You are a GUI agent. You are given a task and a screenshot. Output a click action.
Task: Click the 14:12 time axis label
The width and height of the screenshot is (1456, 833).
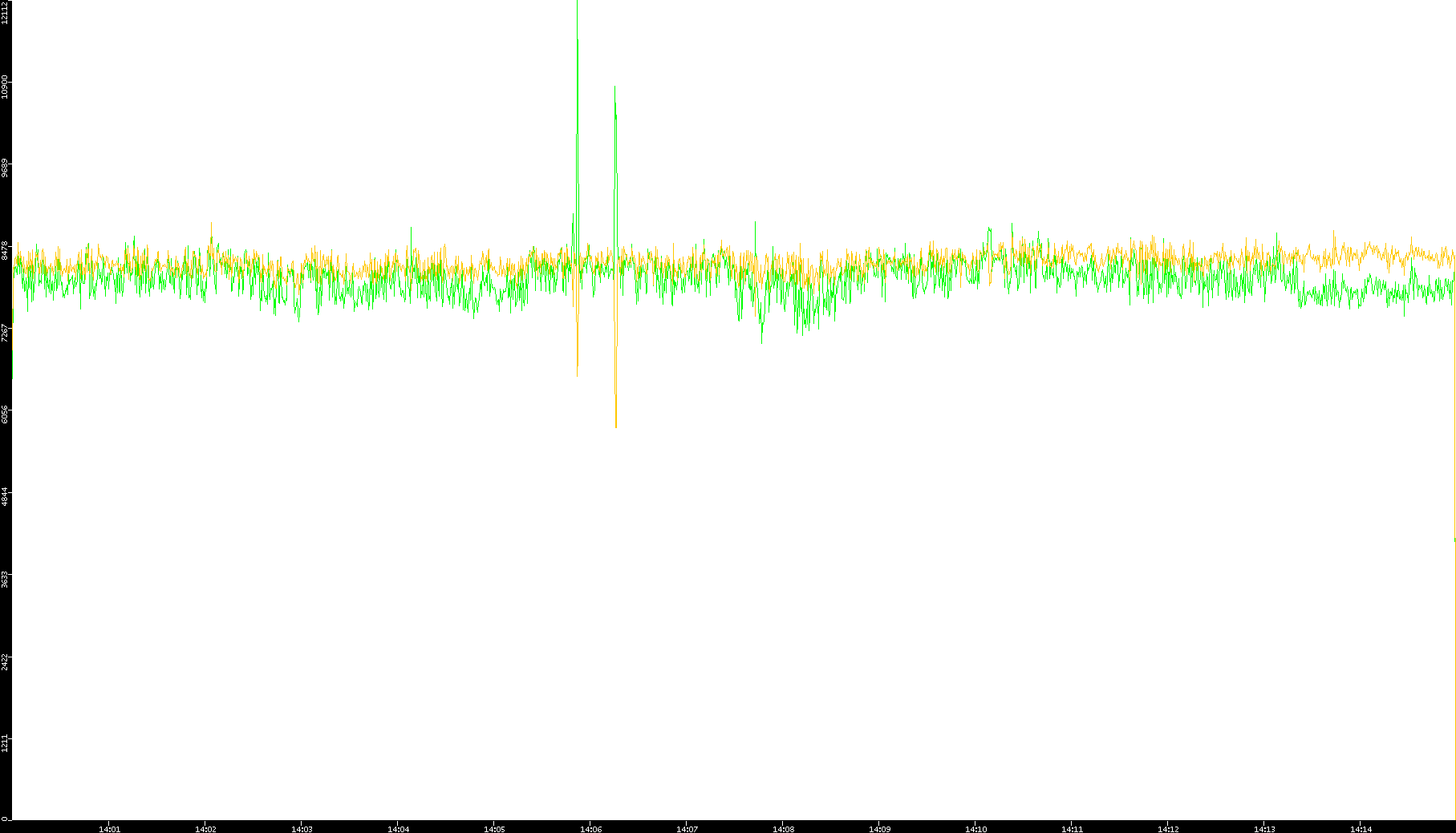(x=1168, y=829)
